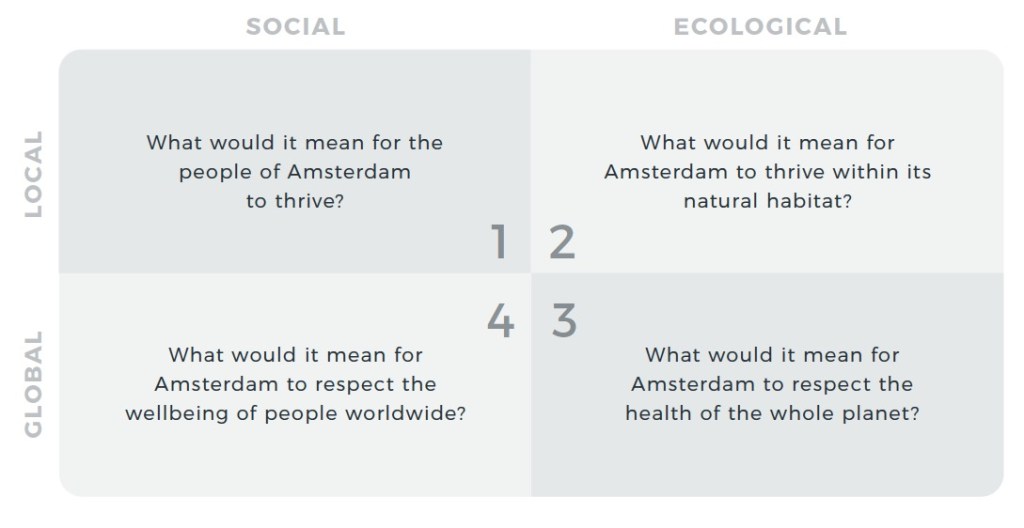Screen dimensions: 1024x528
Task: Click the large number 2
Action: point(563,243)
